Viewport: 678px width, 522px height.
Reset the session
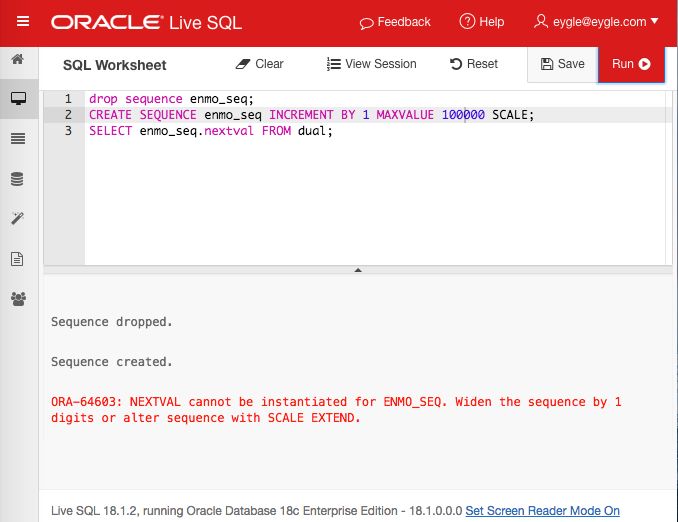tap(474, 64)
